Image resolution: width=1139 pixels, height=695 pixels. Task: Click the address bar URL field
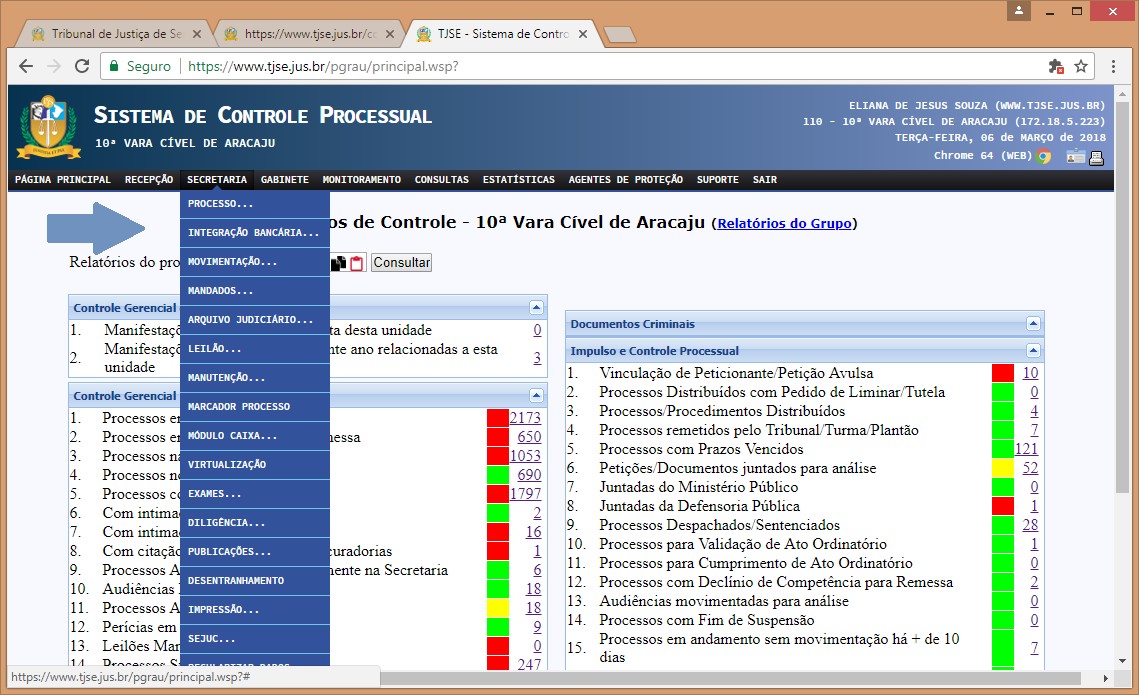[x=600, y=66]
